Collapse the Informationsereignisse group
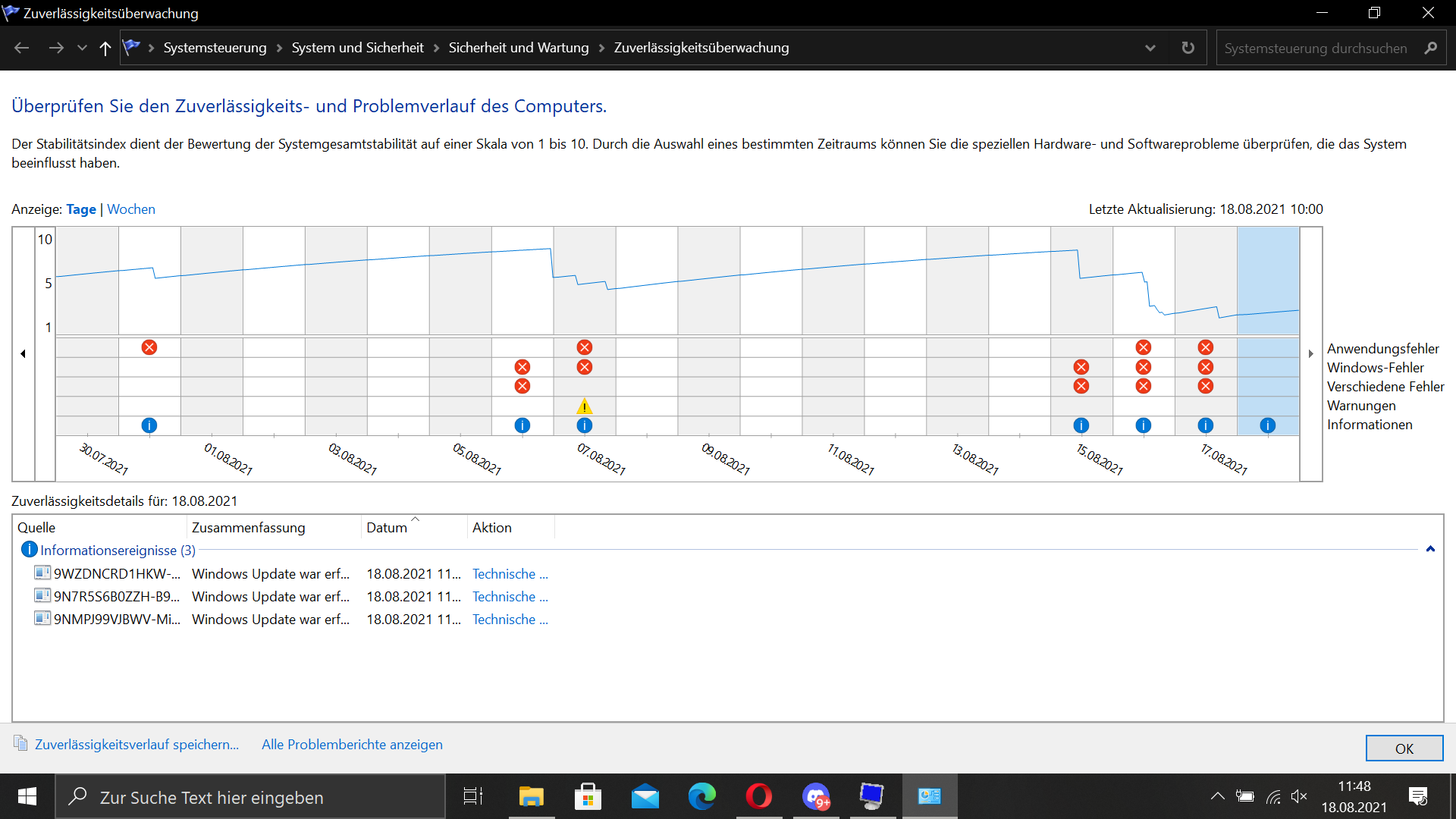Screen dimensions: 1456x819 tap(1430, 549)
